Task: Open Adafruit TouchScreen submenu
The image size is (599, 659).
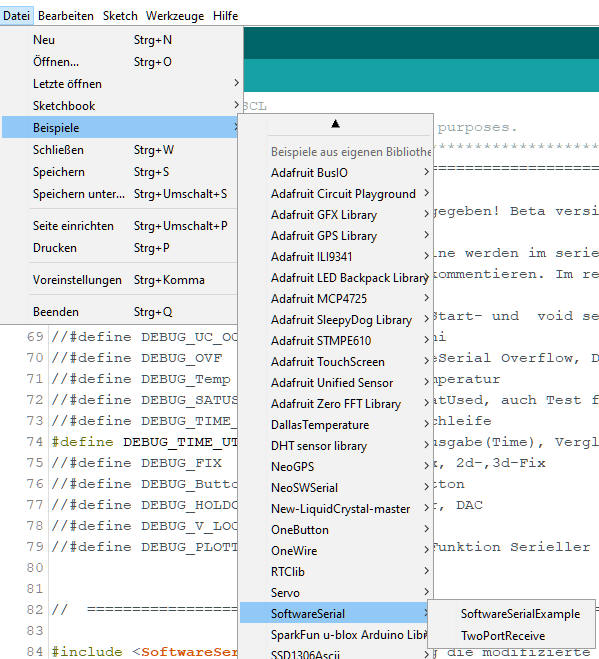Action: click(336, 361)
